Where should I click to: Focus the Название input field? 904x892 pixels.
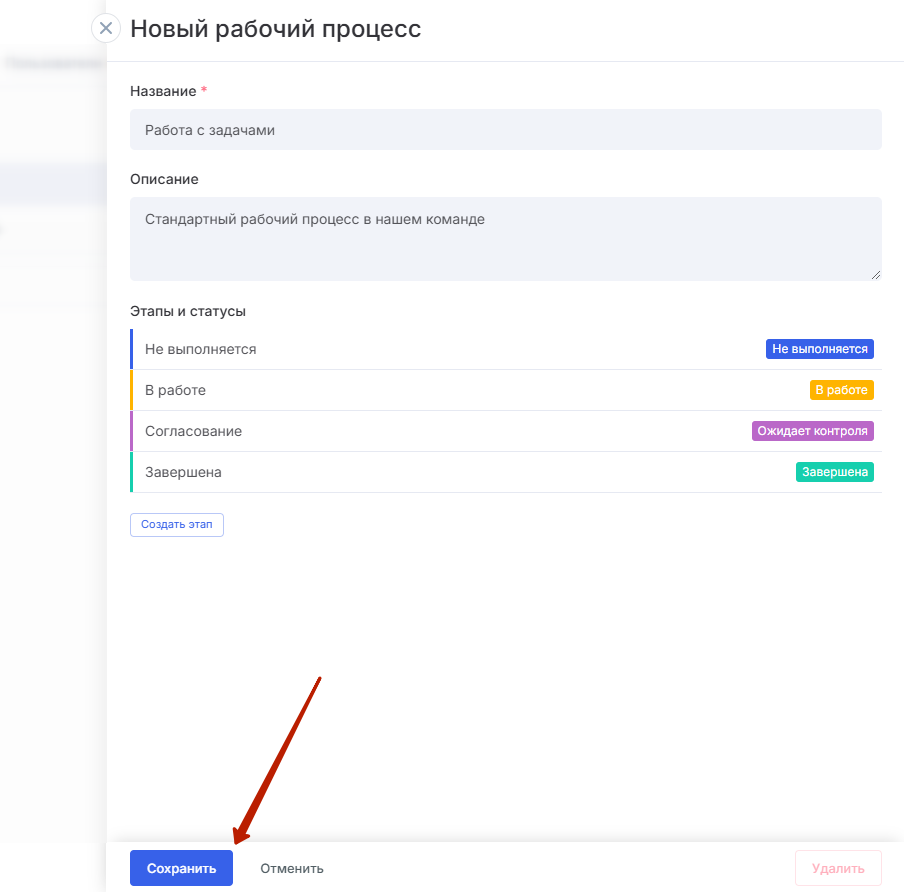pos(506,130)
